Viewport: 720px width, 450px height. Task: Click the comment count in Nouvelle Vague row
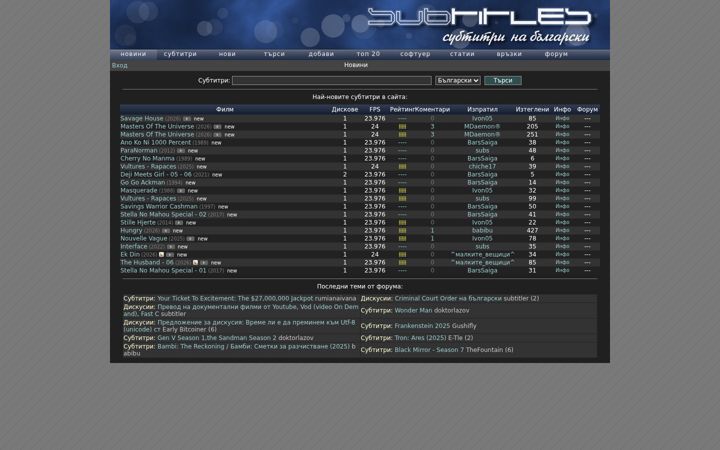pyautogui.click(x=432, y=239)
